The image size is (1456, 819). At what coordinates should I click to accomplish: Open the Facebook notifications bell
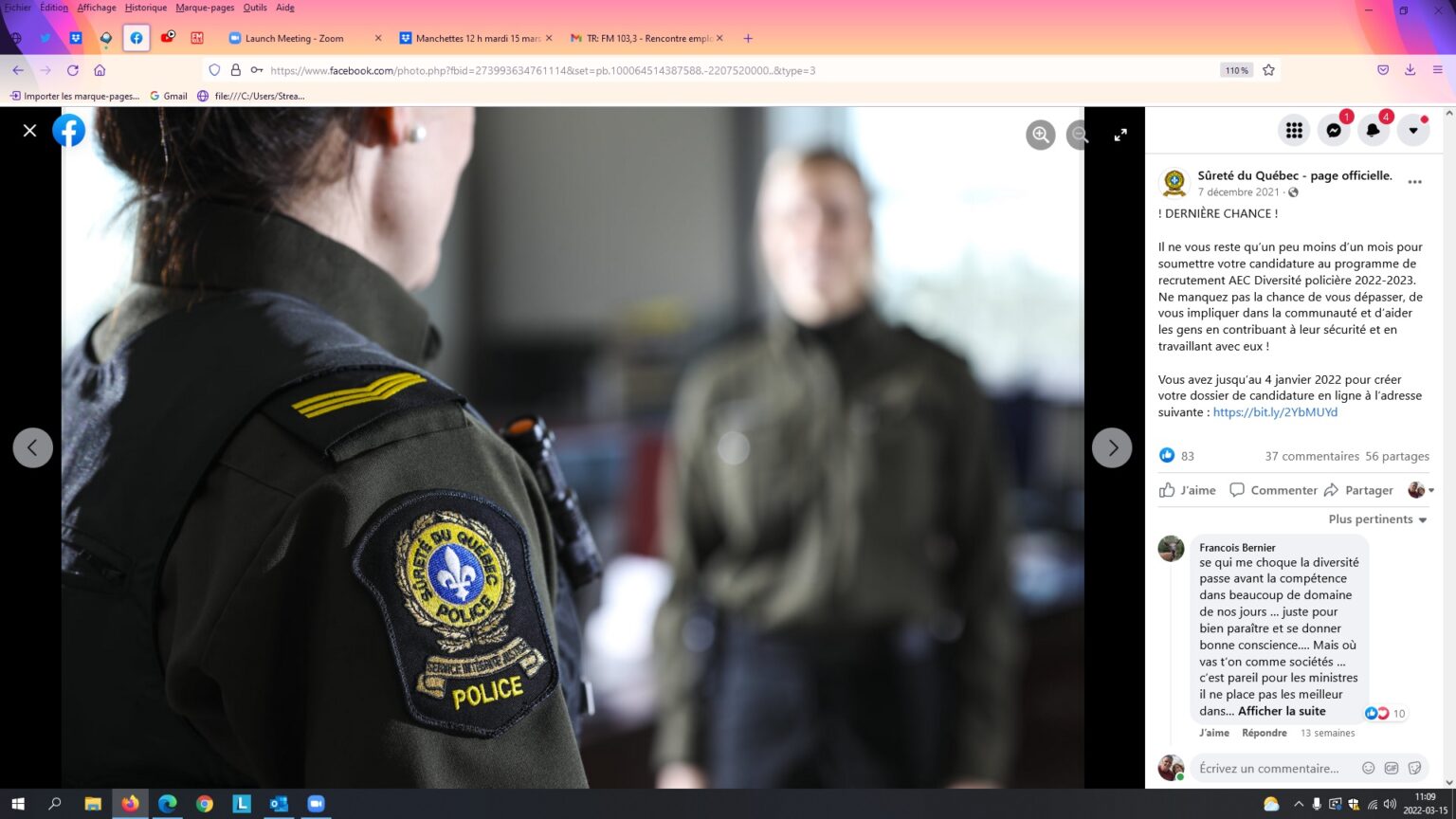[x=1373, y=131]
